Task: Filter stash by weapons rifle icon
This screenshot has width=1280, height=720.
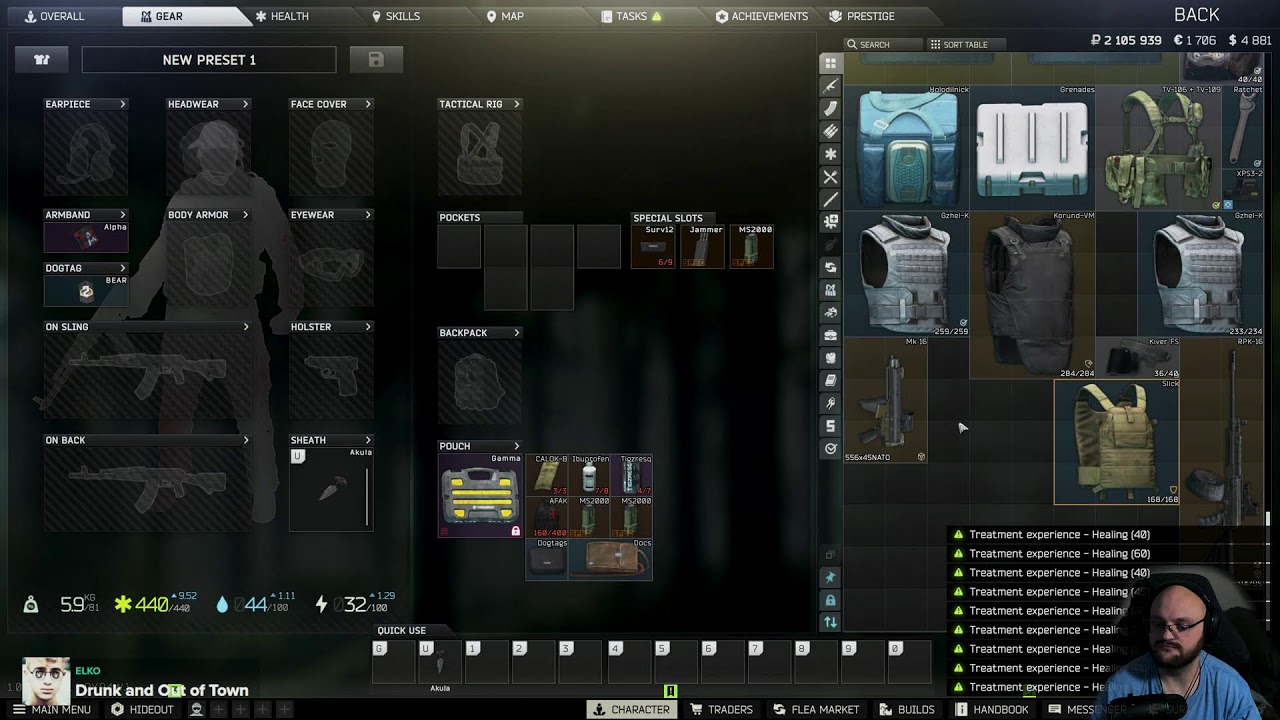Action: pyautogui.click(x=830, y=86)
